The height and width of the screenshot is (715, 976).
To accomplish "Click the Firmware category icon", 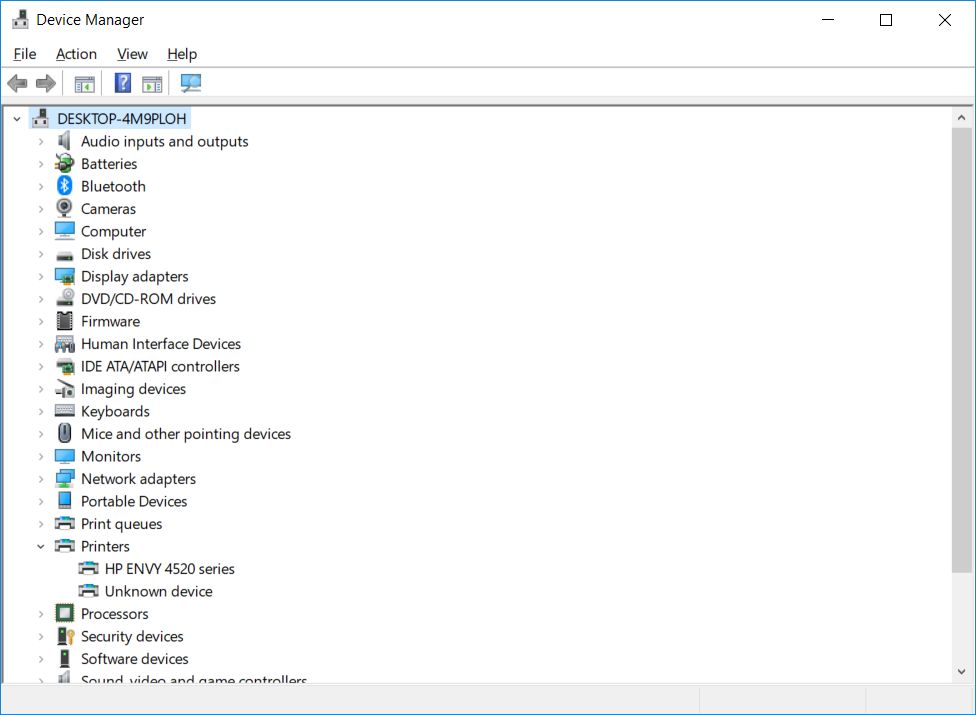I will point(65,321).
